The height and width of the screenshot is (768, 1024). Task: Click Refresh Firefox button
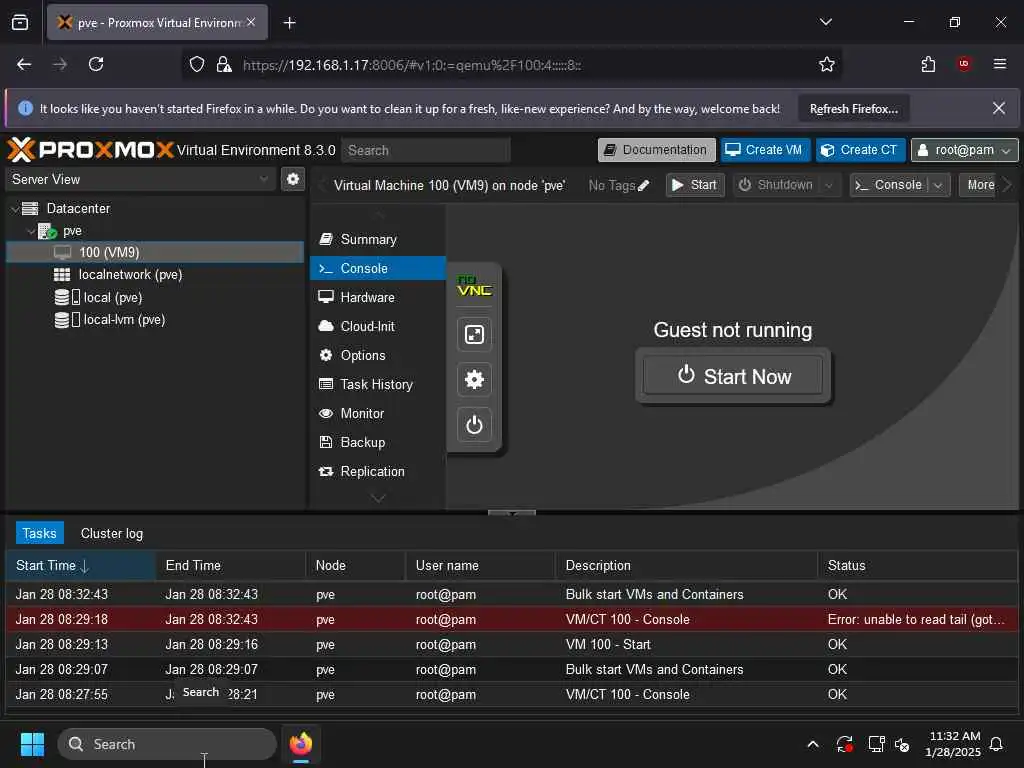tap(854, 109)
